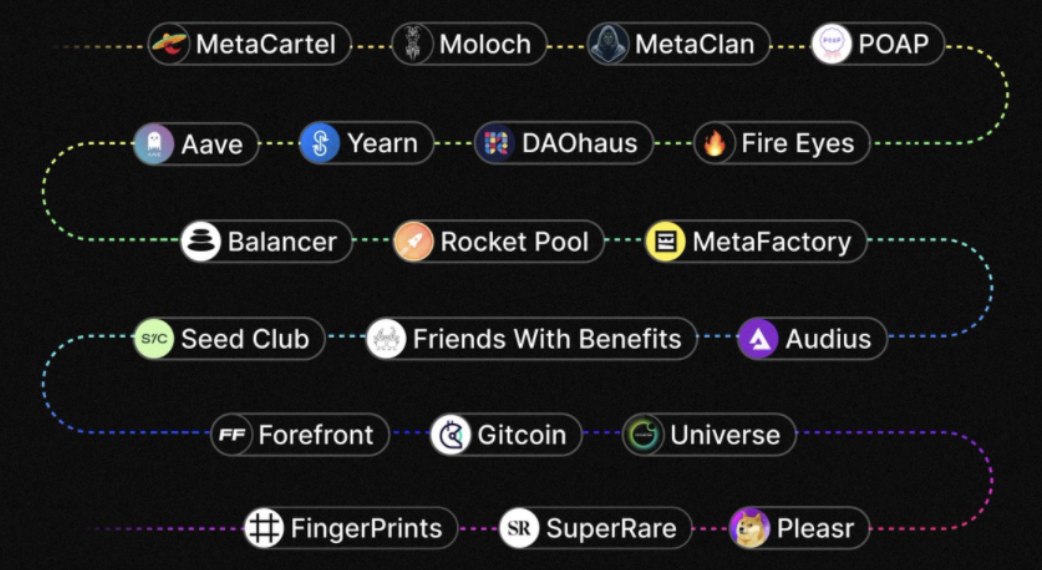Image resolution: width=1042 pixels, height=570 pixels.
Task: Click the MetaCartel sombrero logo icon
Action: [169, 44]
